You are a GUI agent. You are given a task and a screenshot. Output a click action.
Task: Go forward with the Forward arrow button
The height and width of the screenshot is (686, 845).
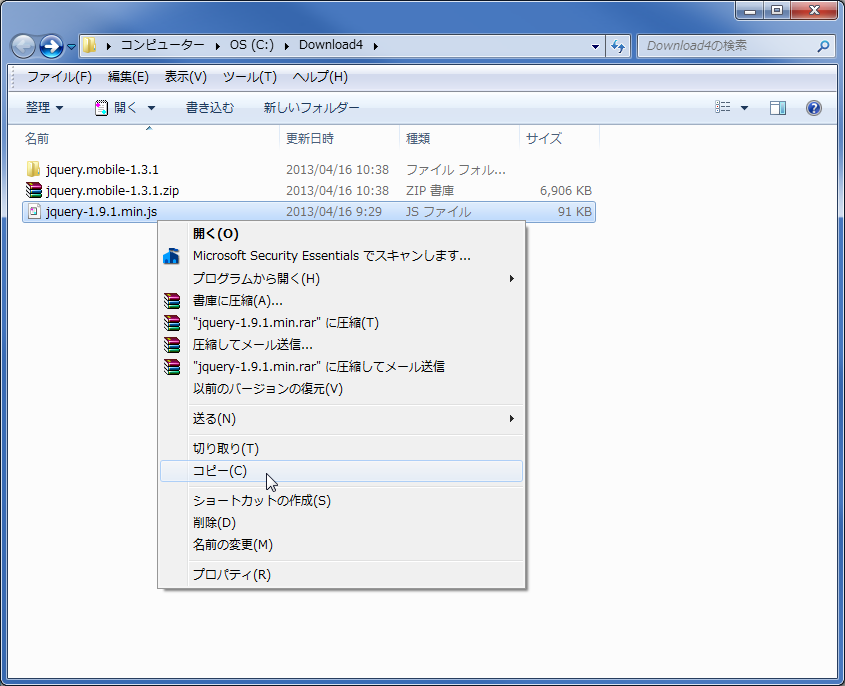pyautogui.click(x=51, y=46)
